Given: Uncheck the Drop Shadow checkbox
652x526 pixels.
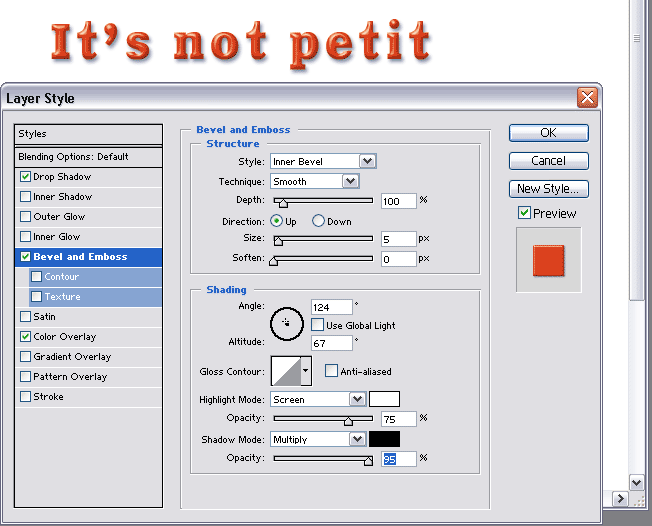Looking at the screenshot, I should (x=25, y=177).
